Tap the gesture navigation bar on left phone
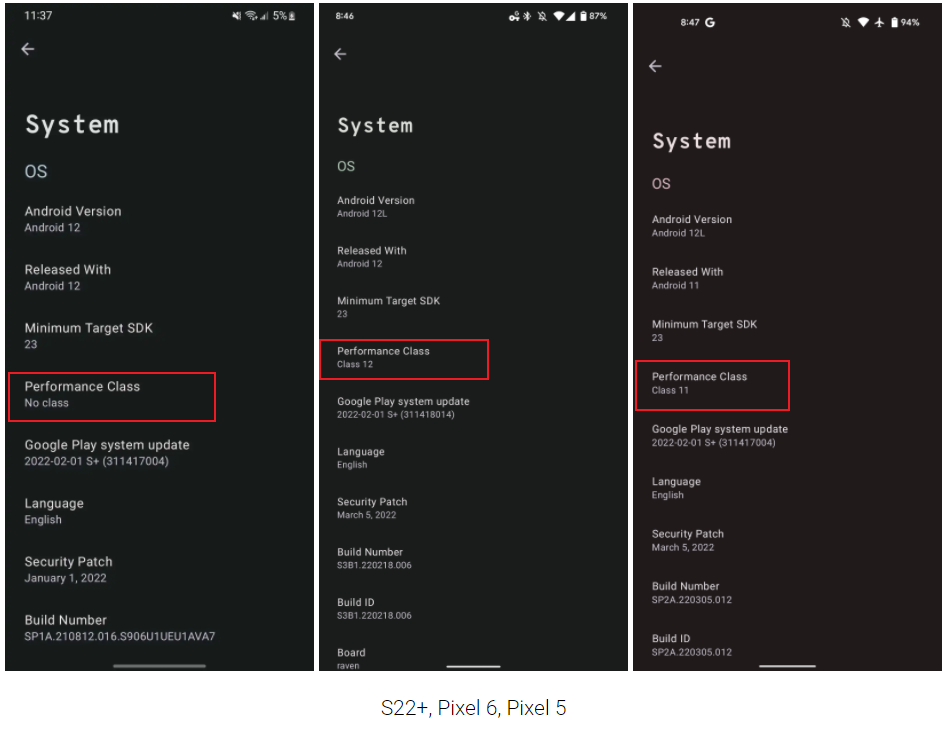 pyautogui.click(x=160, y=665)
